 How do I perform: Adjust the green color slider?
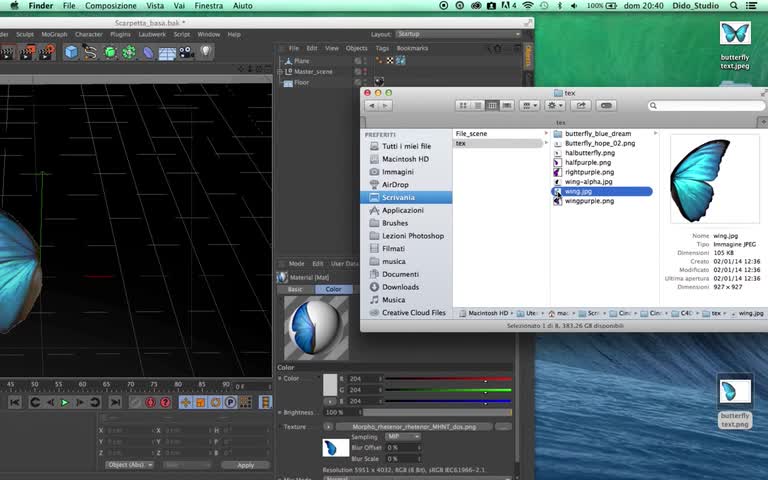448,391
